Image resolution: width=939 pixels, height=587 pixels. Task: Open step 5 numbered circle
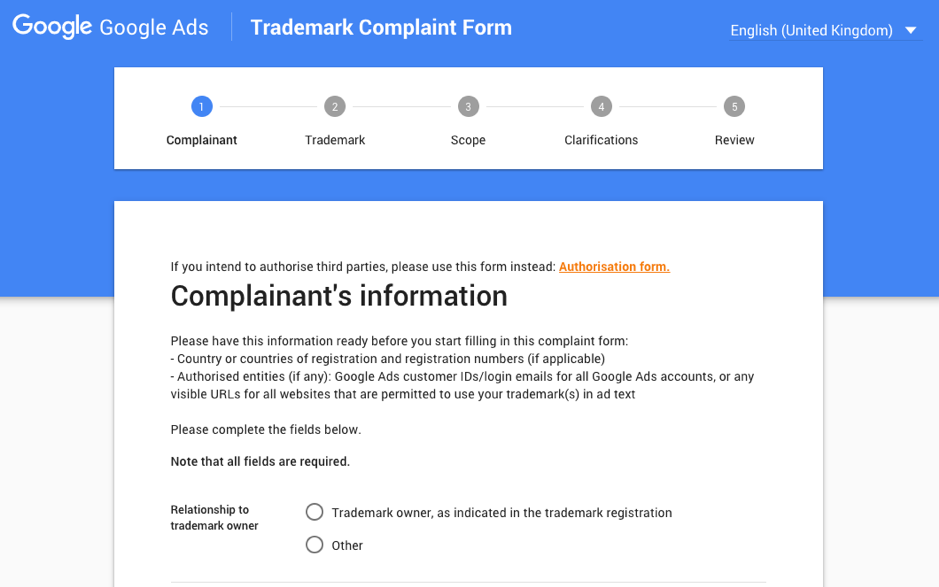click(x=734, y=106)
